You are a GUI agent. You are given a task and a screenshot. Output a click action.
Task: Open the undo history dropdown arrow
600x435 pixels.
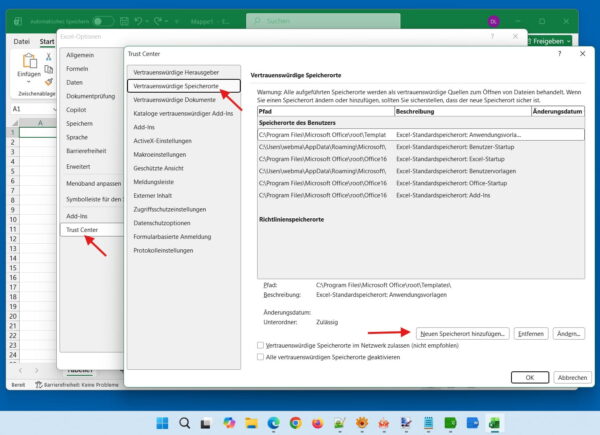[147, 21]
